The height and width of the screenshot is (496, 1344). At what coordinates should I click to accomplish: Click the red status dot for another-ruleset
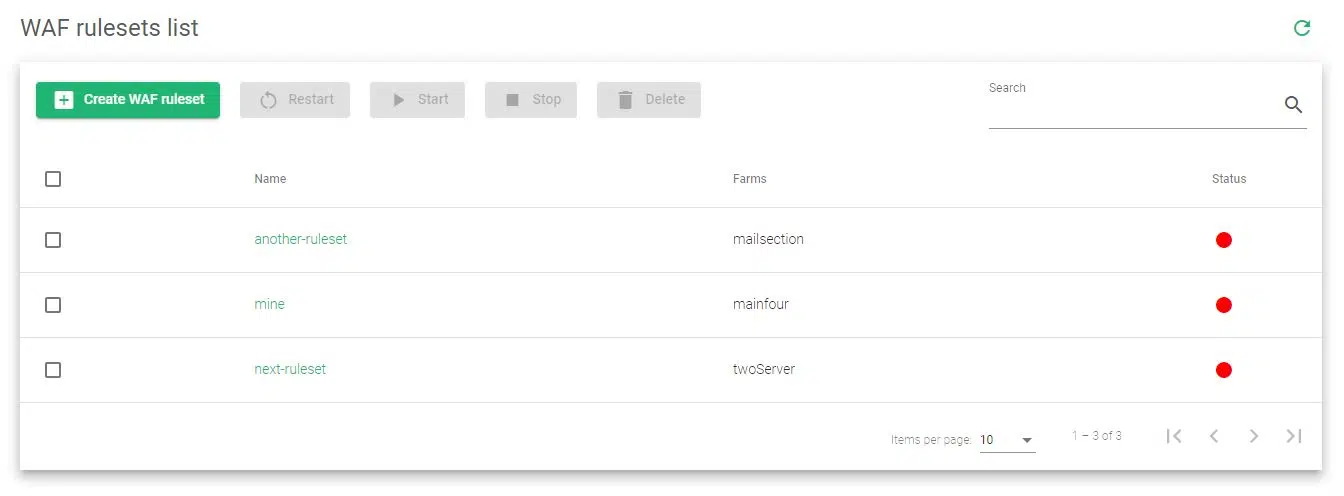(1223, 240)
